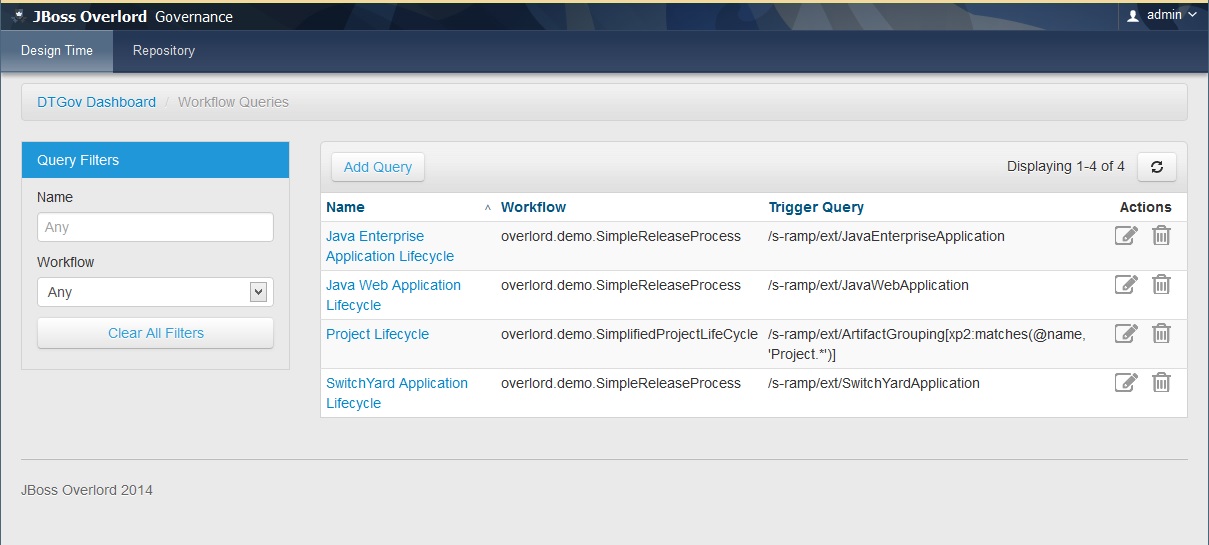
Task: Select the ArtifactGrouping trigger query cell
Action: click(927, 344)
